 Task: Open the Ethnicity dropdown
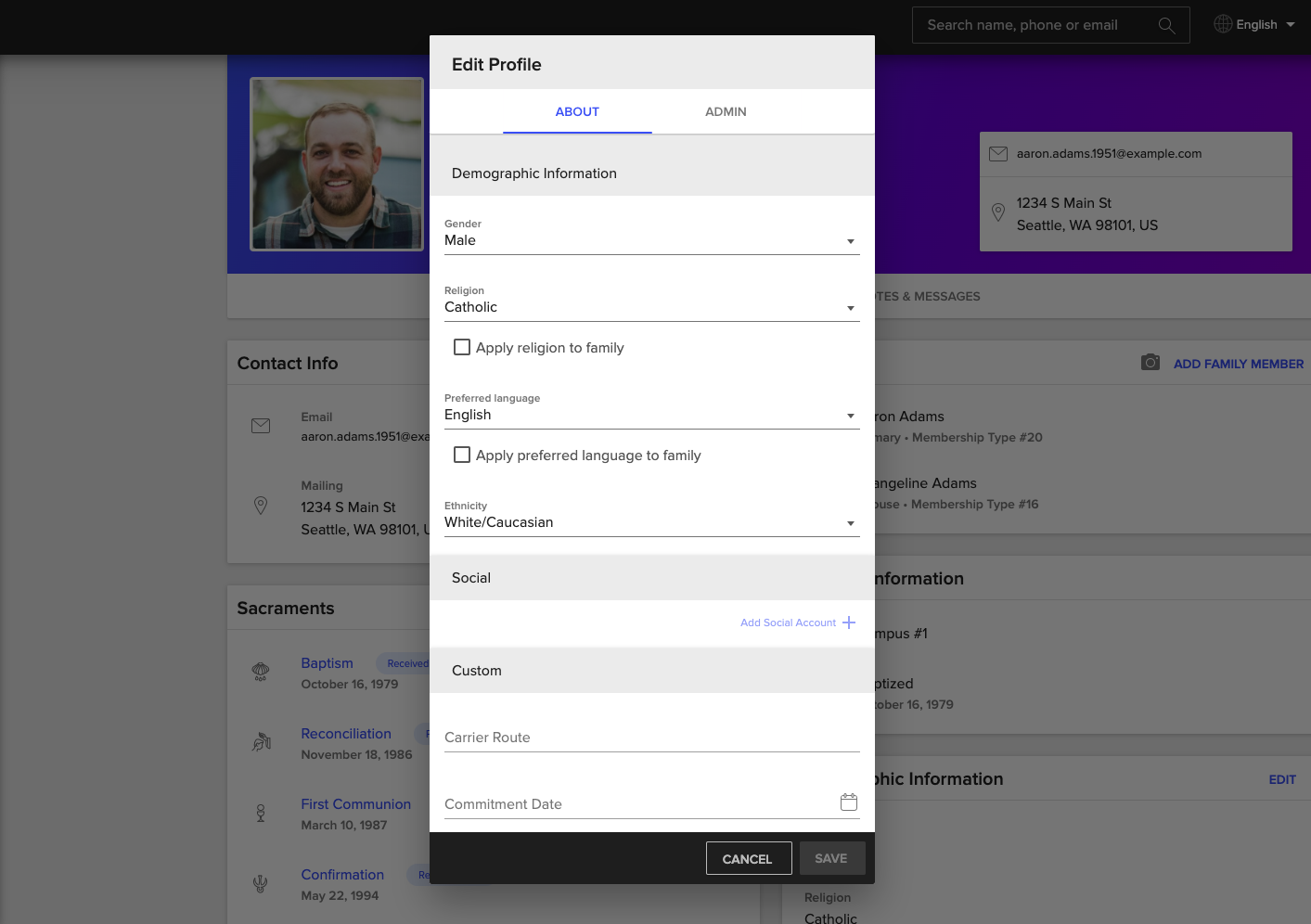(850, 522)
